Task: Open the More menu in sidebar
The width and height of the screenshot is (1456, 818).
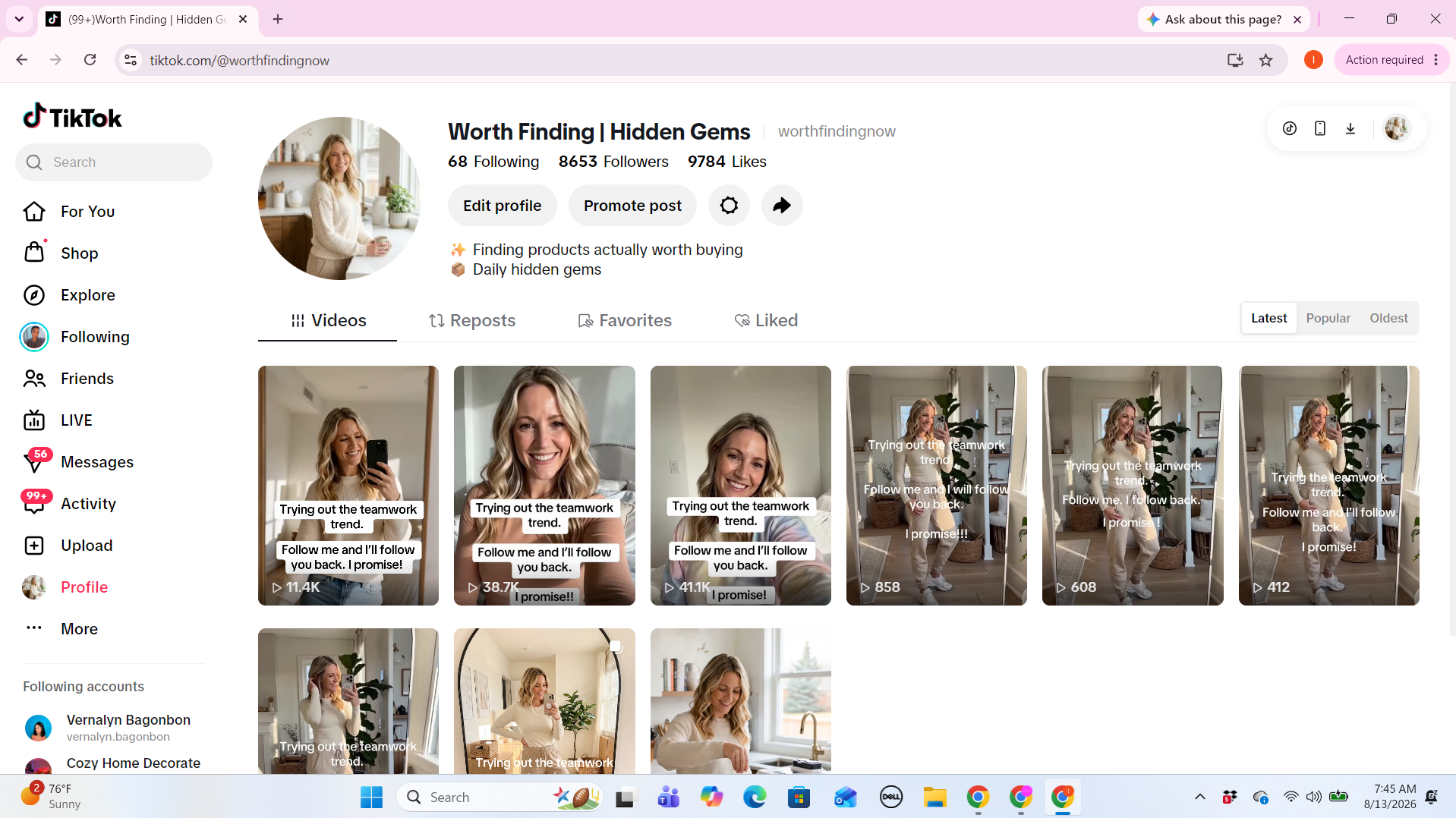Action: (x=61, y=629)
